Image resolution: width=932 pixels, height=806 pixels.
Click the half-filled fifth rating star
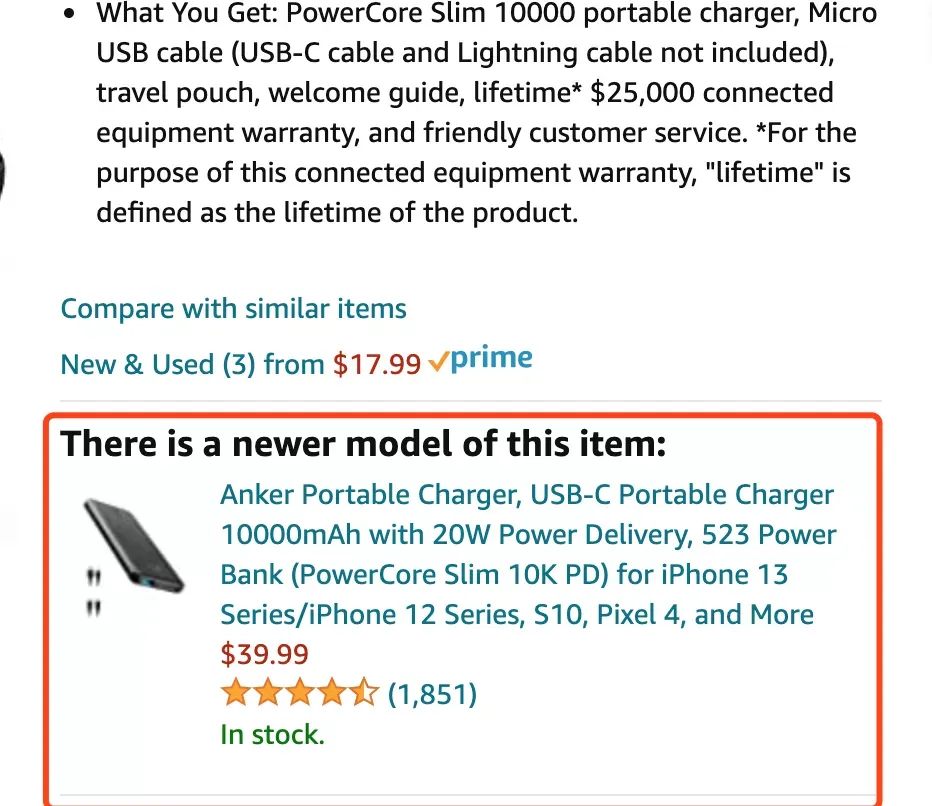364,693
